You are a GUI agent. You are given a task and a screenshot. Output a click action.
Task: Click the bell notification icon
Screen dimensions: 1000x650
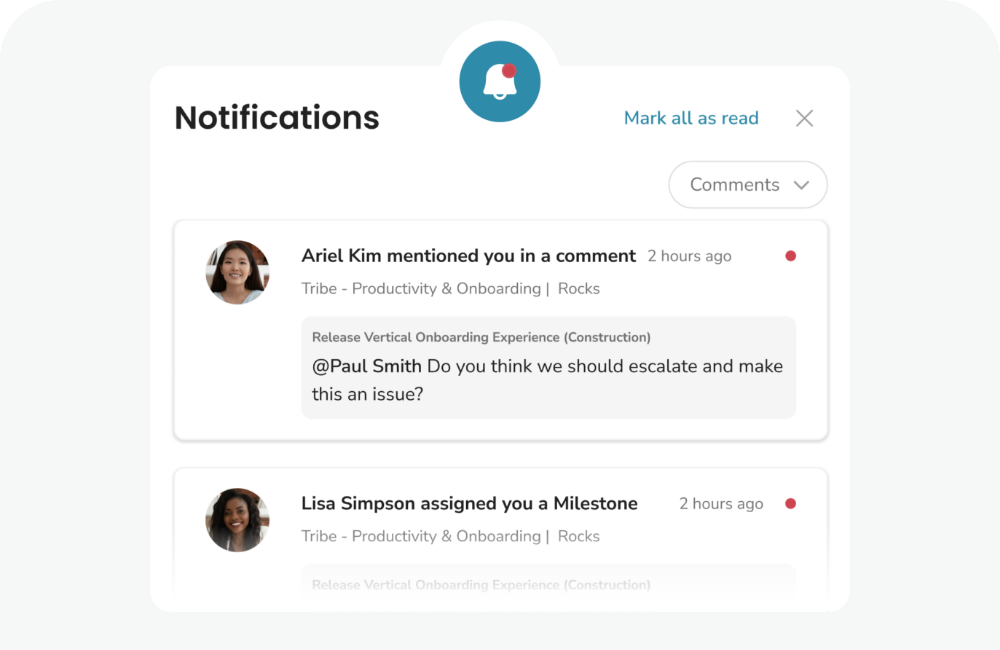point(499,82)
